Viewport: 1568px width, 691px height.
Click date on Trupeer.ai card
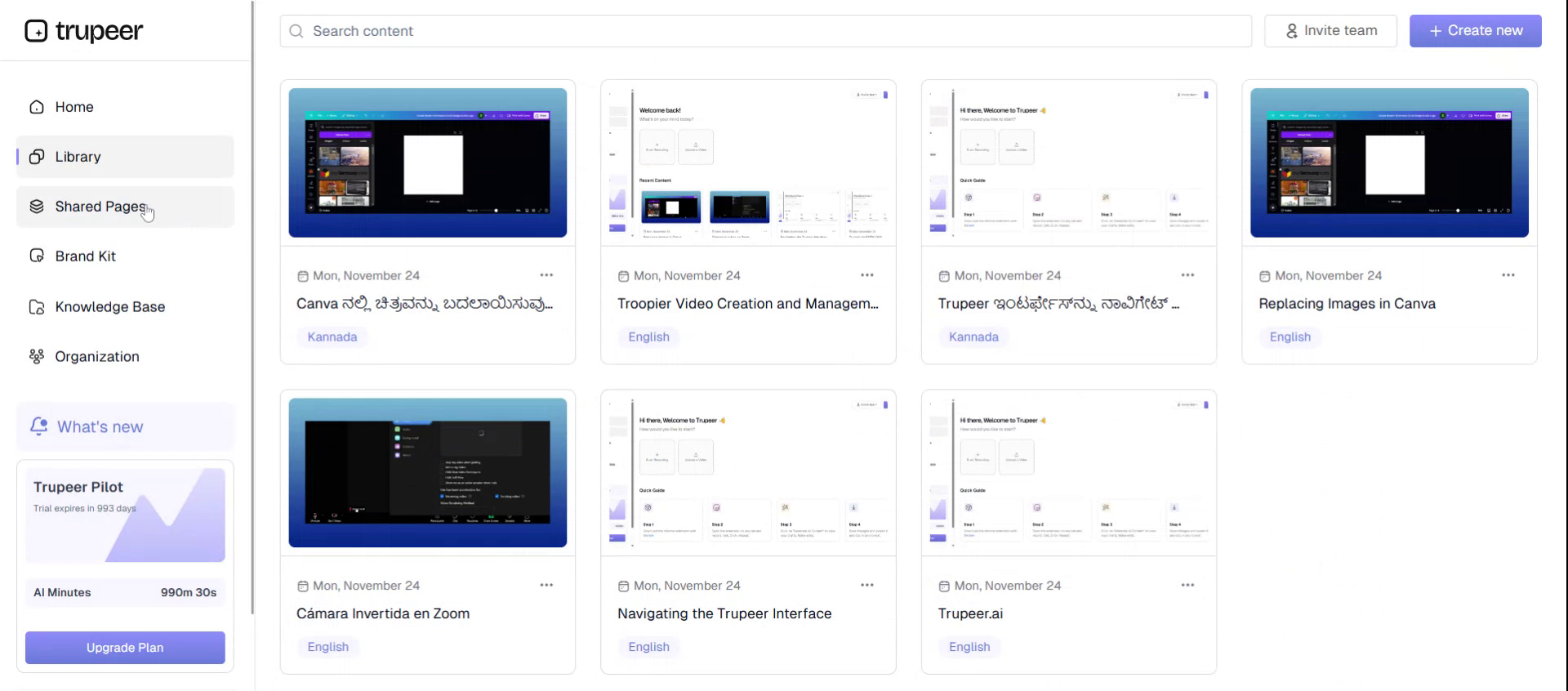1008,586
